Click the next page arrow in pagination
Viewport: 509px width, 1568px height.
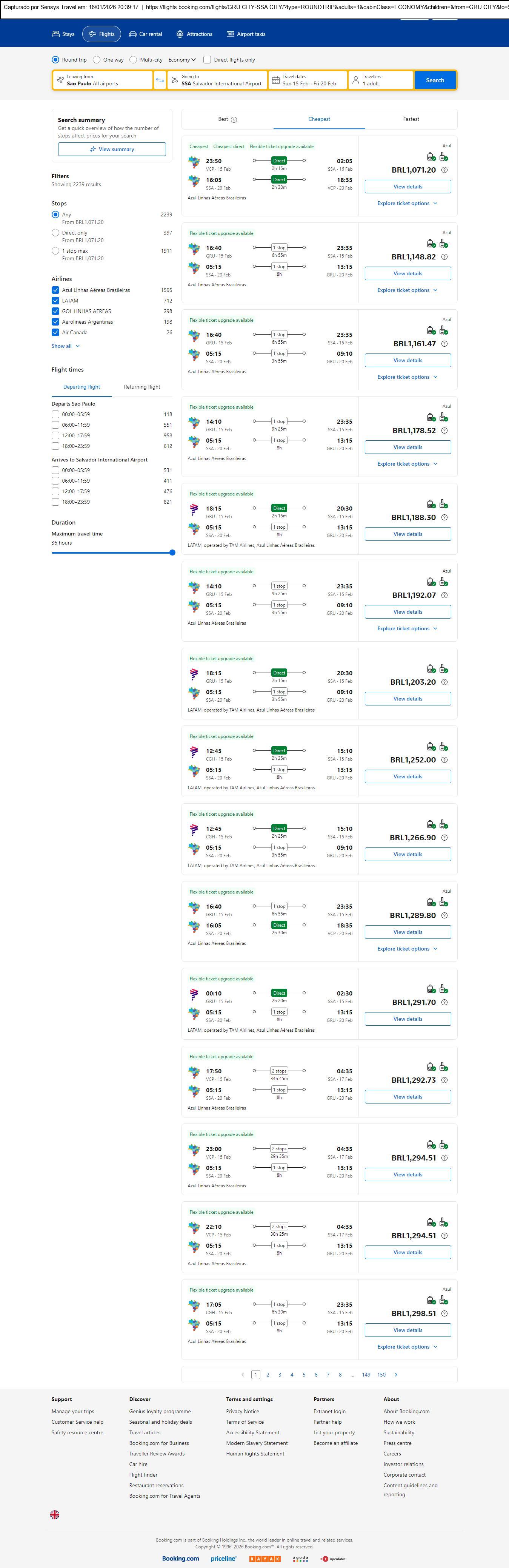pos(396,1374)
